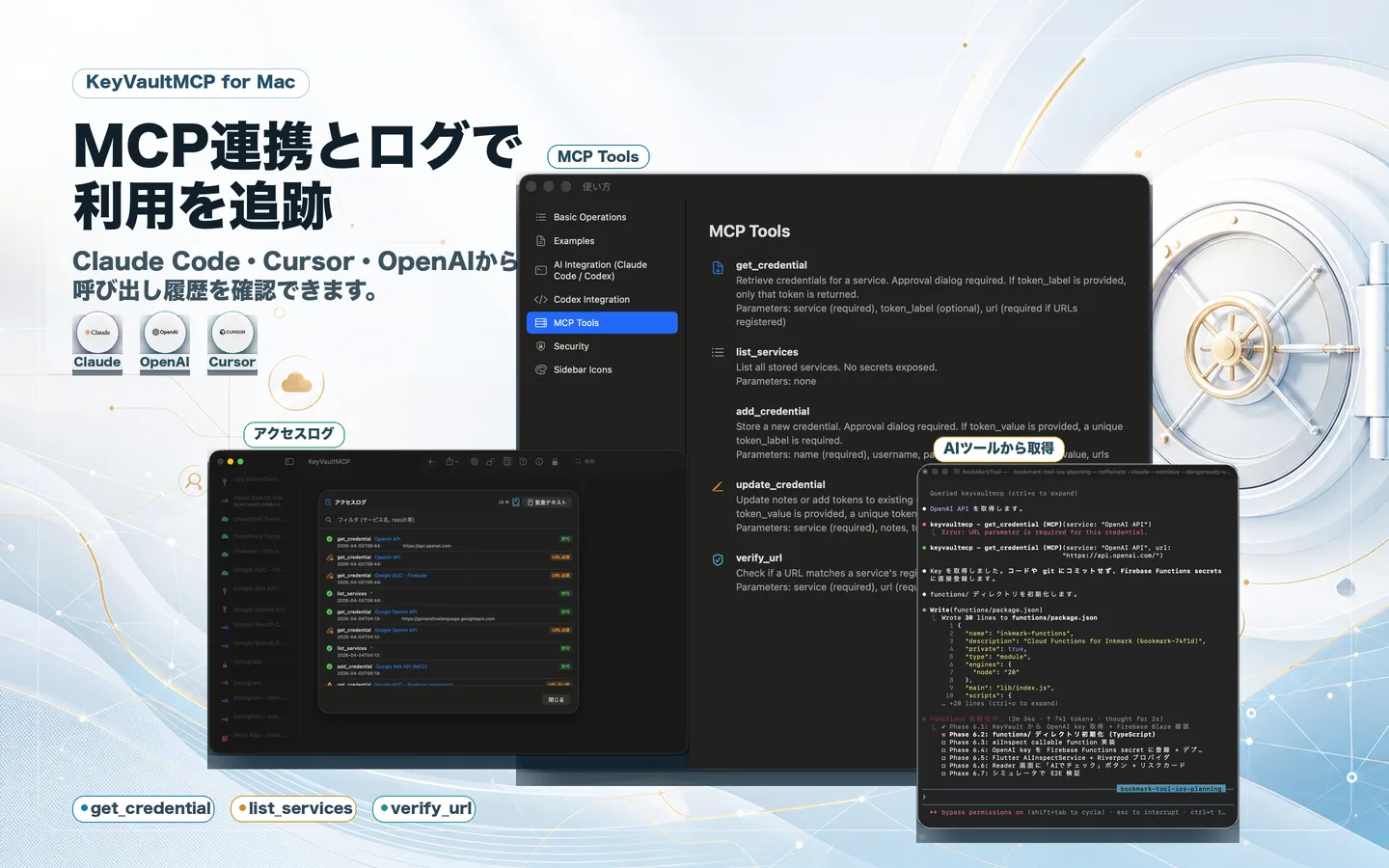Viewport: 1389px width, 868px height.
Task: Click the verify_url shield checkmark icon
Action: [x=718, y=559]
